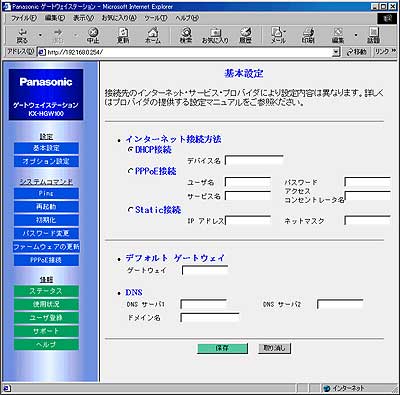Open the 編集(E) menu in menu bar
Screen dimensions: 400x395
[55, 18]
